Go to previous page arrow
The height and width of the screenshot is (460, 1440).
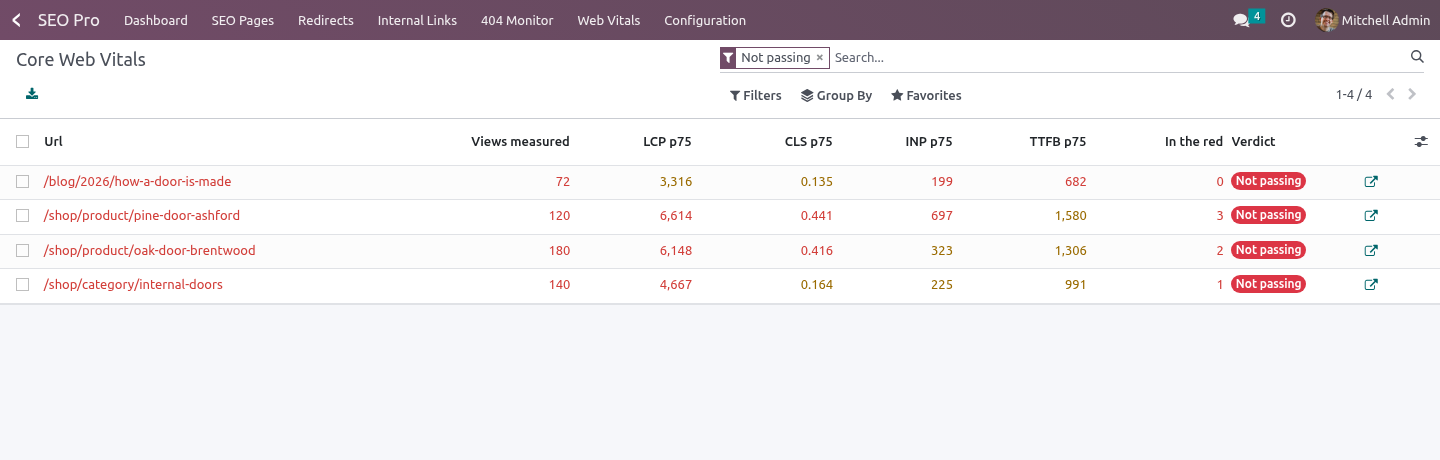coord(1390,95)
